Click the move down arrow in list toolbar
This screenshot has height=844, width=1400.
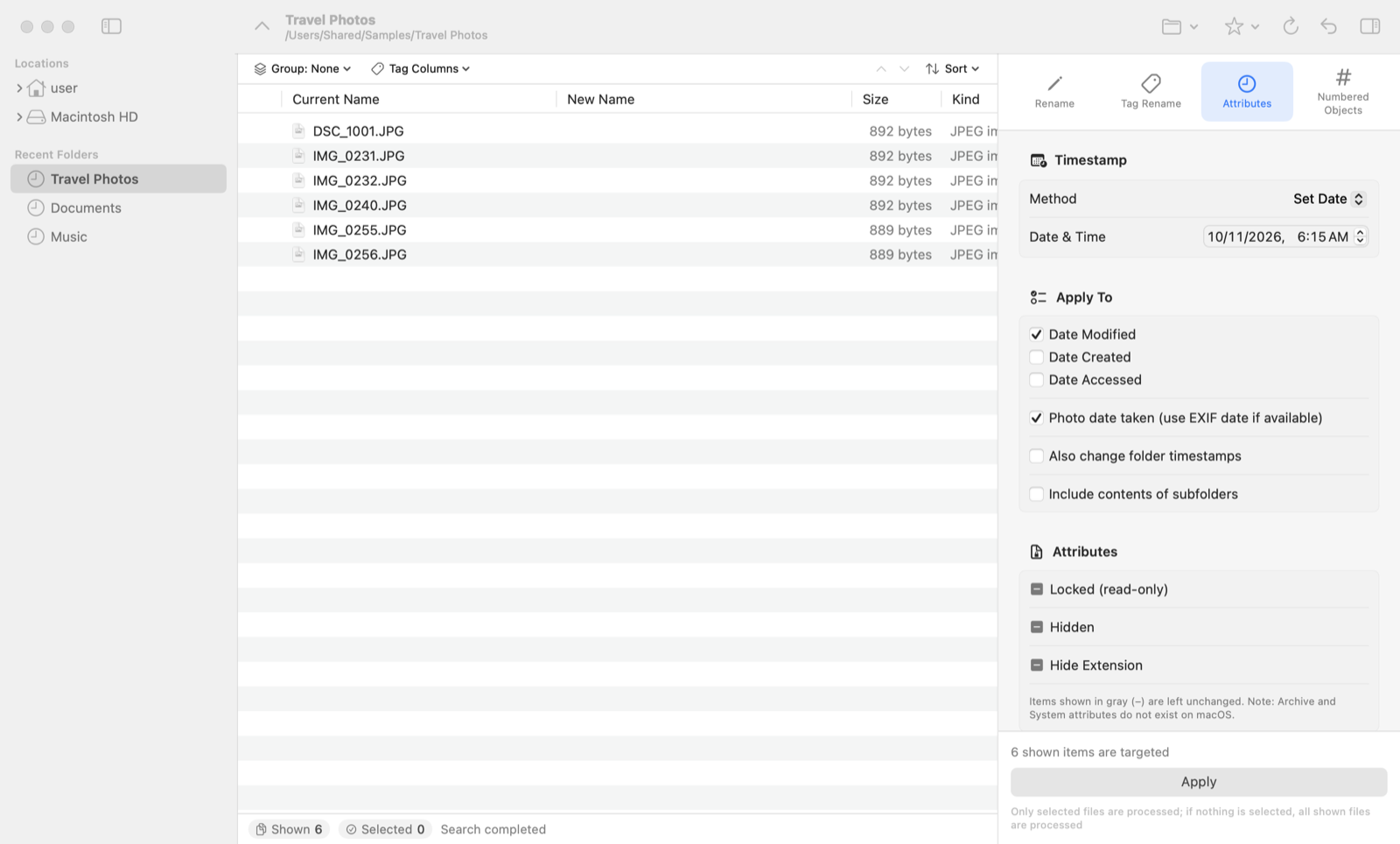904,68
